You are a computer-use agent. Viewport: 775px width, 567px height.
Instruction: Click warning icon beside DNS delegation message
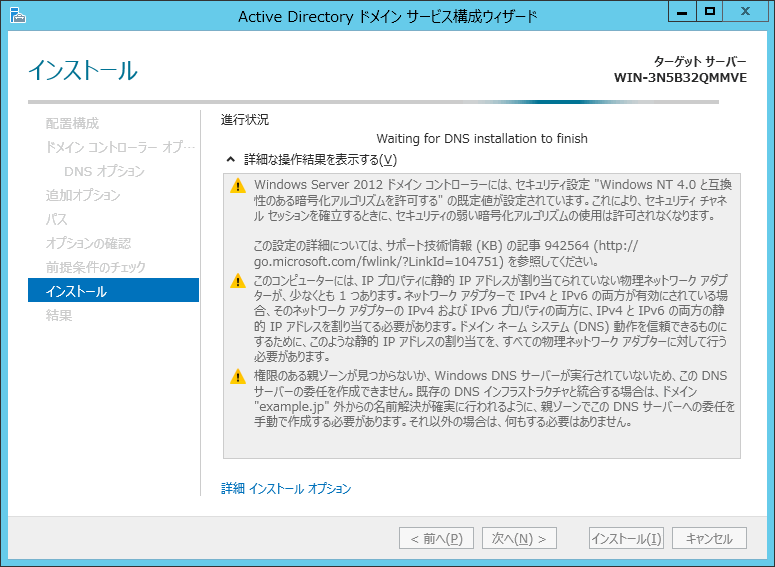238,377
